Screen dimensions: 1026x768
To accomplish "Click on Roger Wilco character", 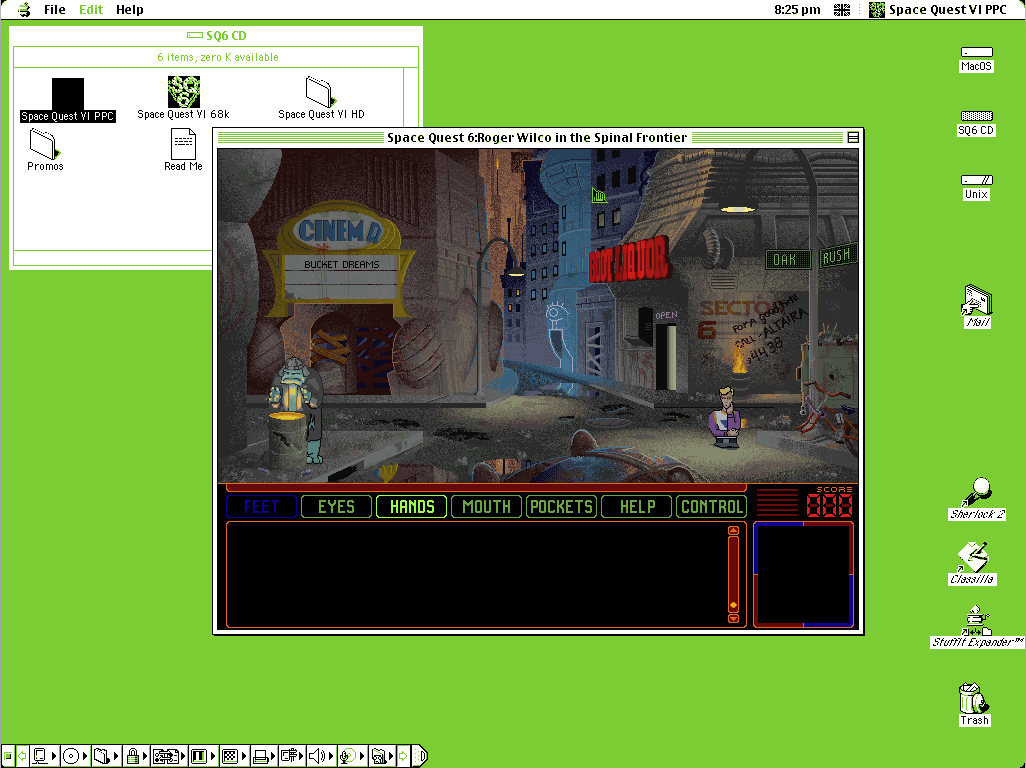I will pos(726,418).
